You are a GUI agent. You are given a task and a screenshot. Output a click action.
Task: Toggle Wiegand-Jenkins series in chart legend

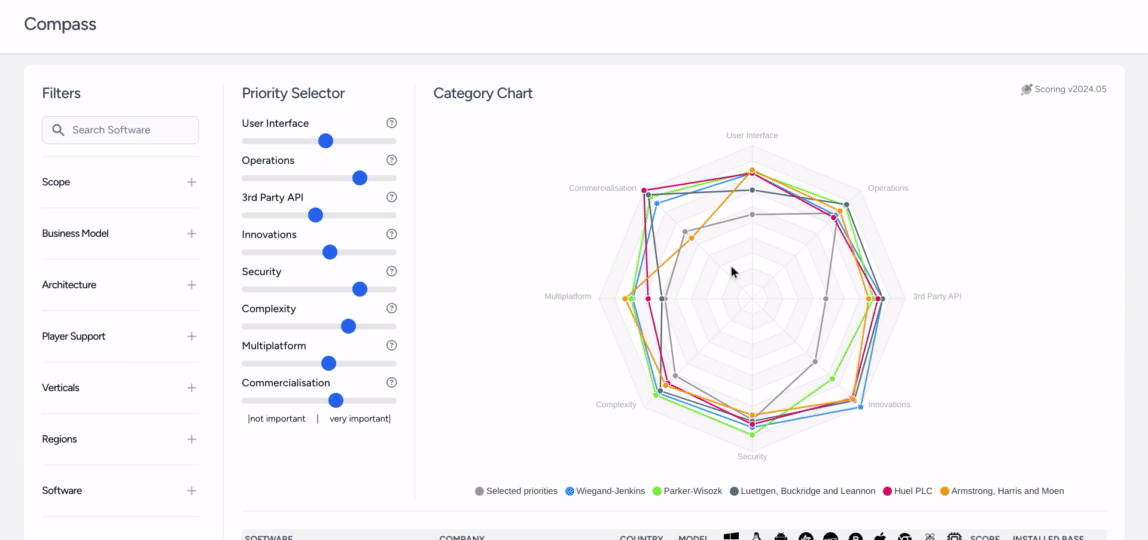604,491
